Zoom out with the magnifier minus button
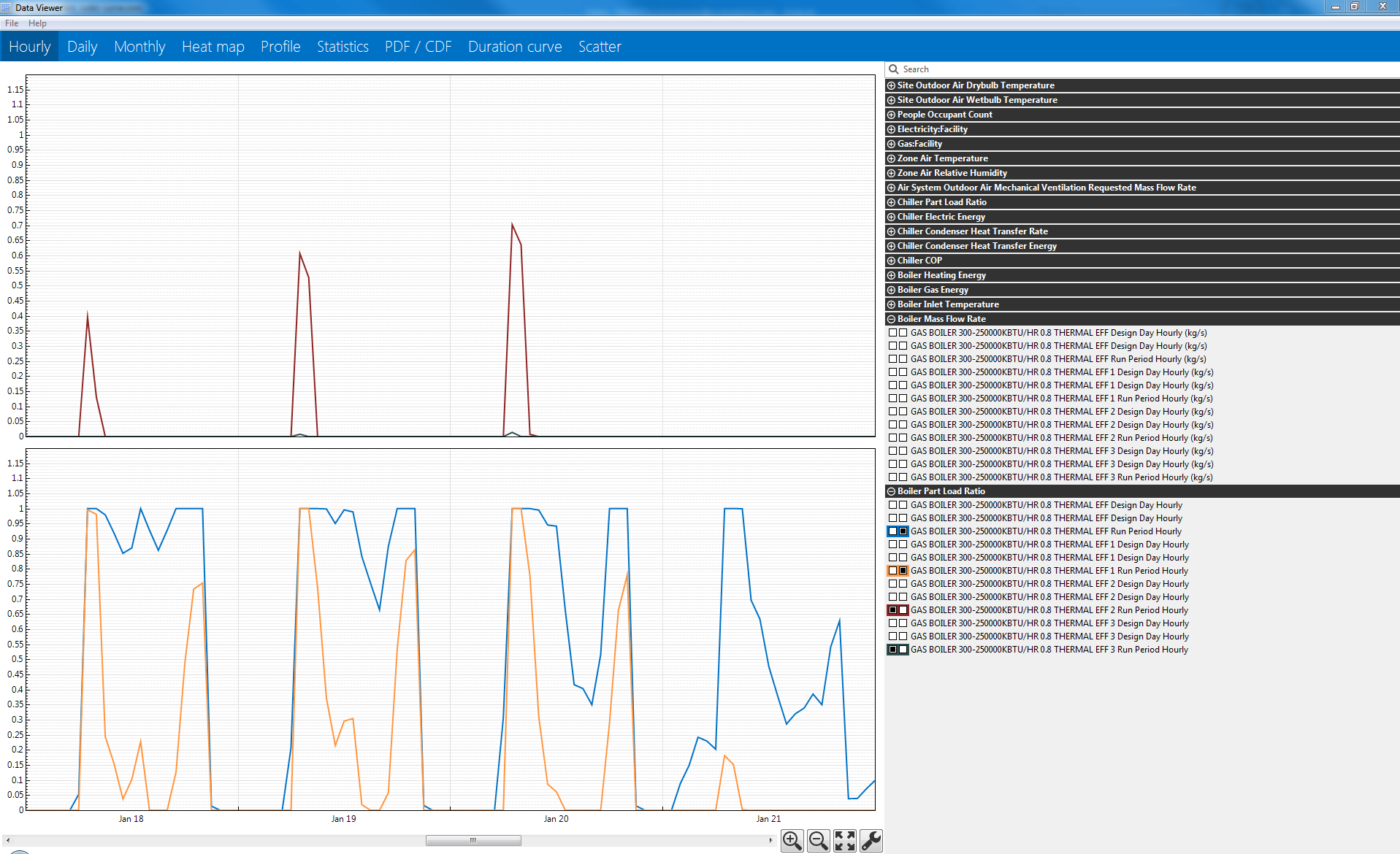Screen dimensions: 1400x854 click(x=819, y=841)
